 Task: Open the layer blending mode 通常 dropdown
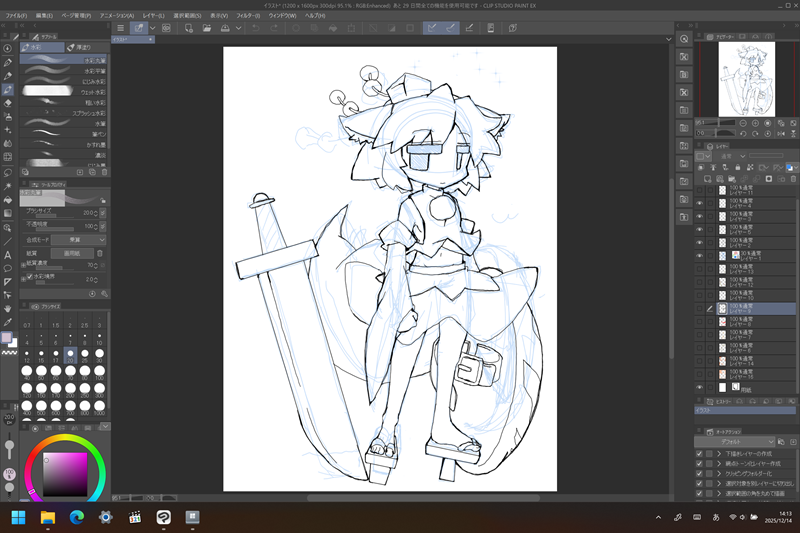point(731,156)
